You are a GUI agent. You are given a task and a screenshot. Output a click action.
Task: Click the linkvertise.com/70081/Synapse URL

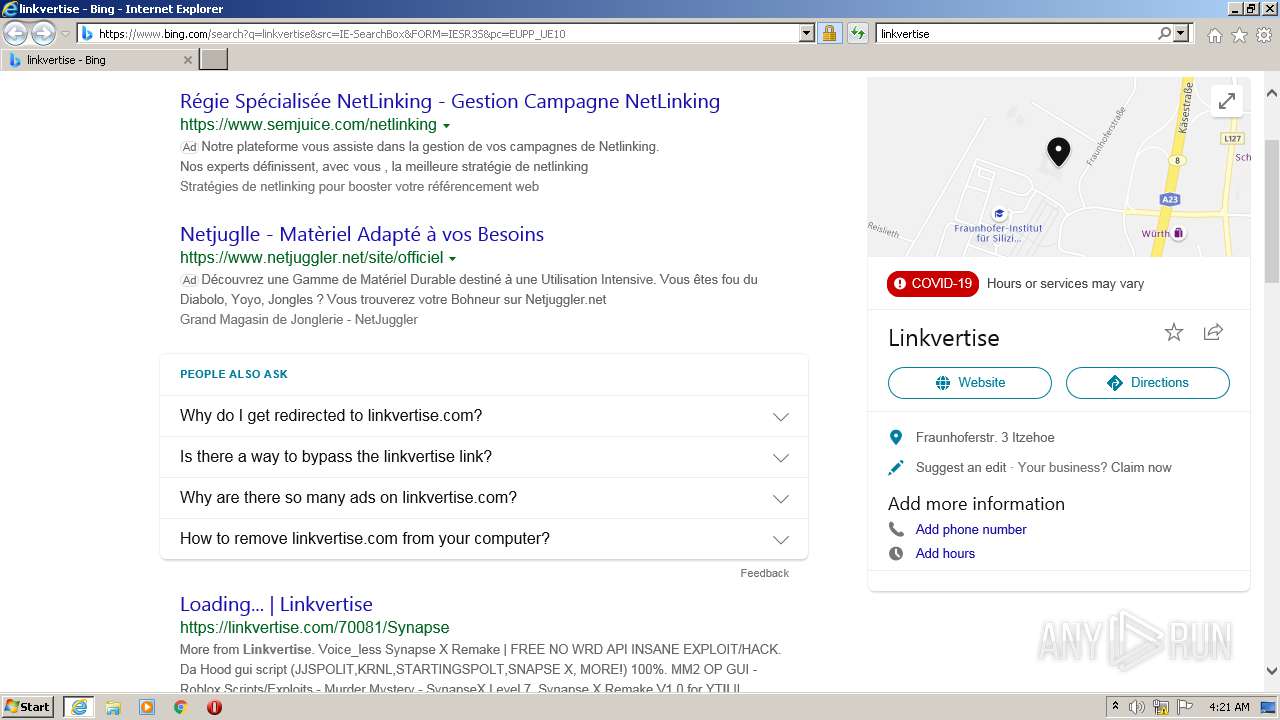[x=314, y=628]
